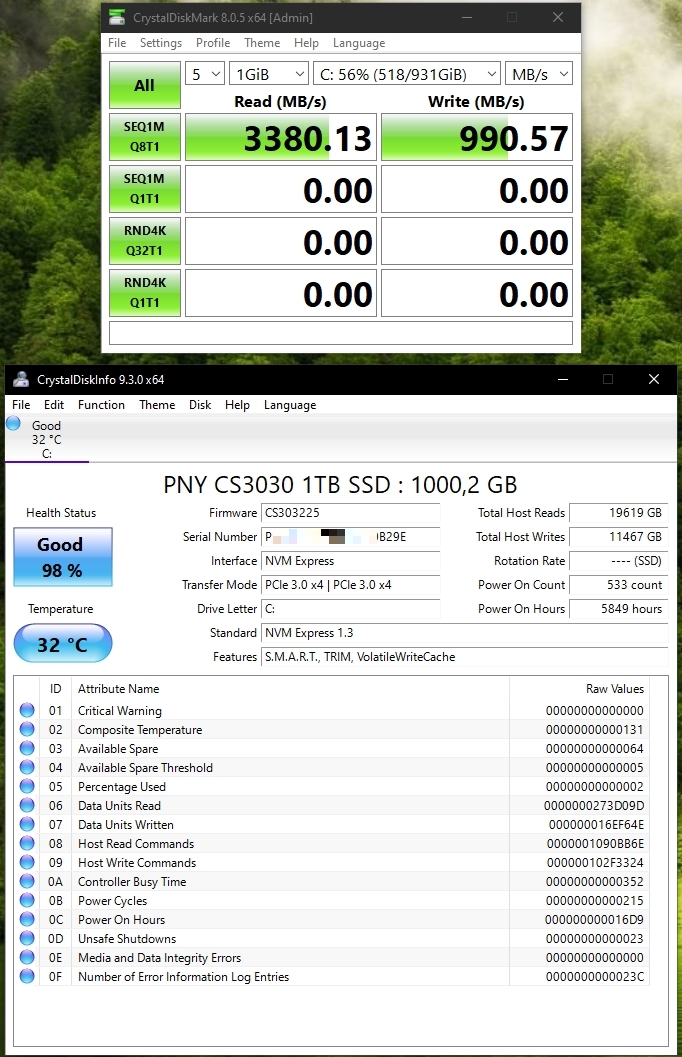Viewport: 682px width, 1057px height.
Task: Click the status orb for Host Read Commands
Action: click(27, 843)
